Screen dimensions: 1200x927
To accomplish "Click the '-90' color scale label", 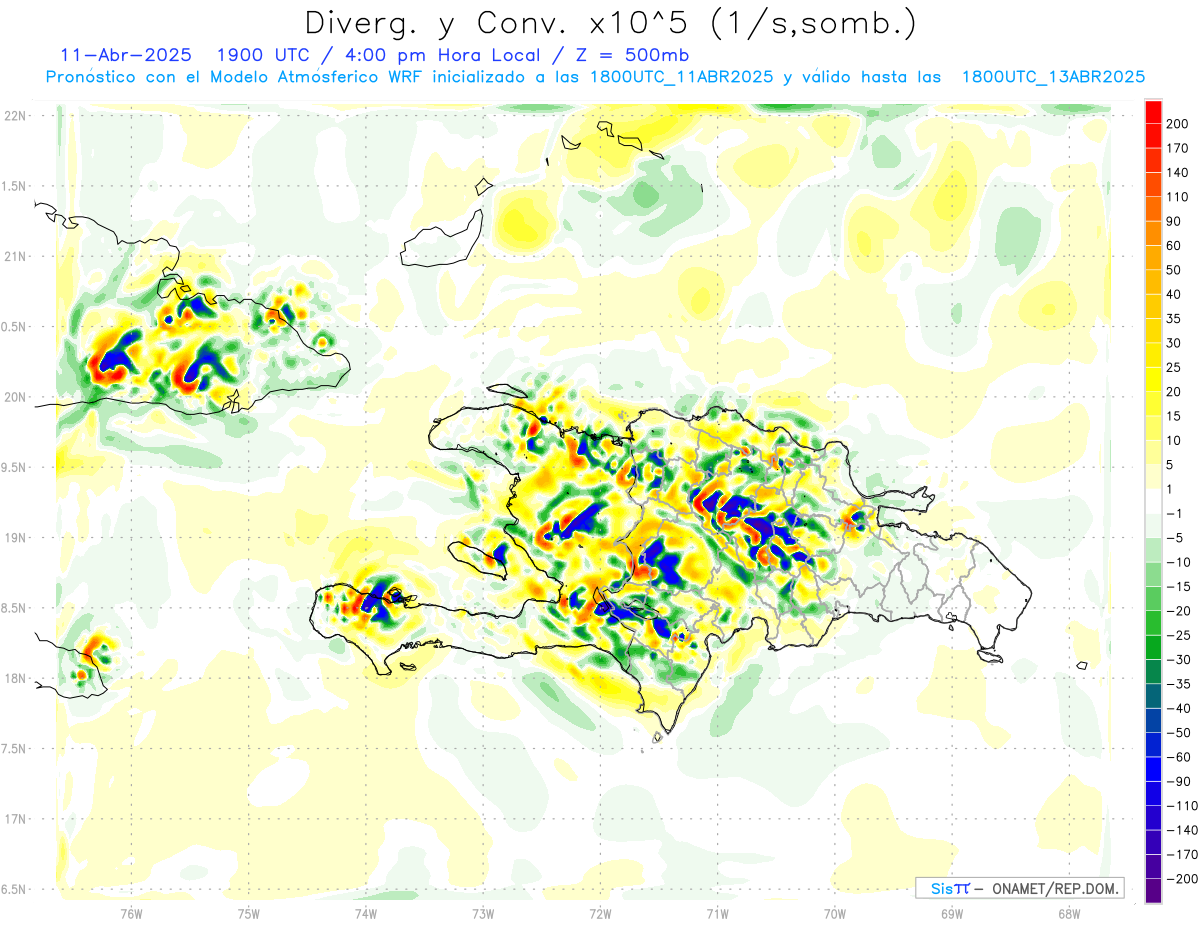I will (1179, 781).
